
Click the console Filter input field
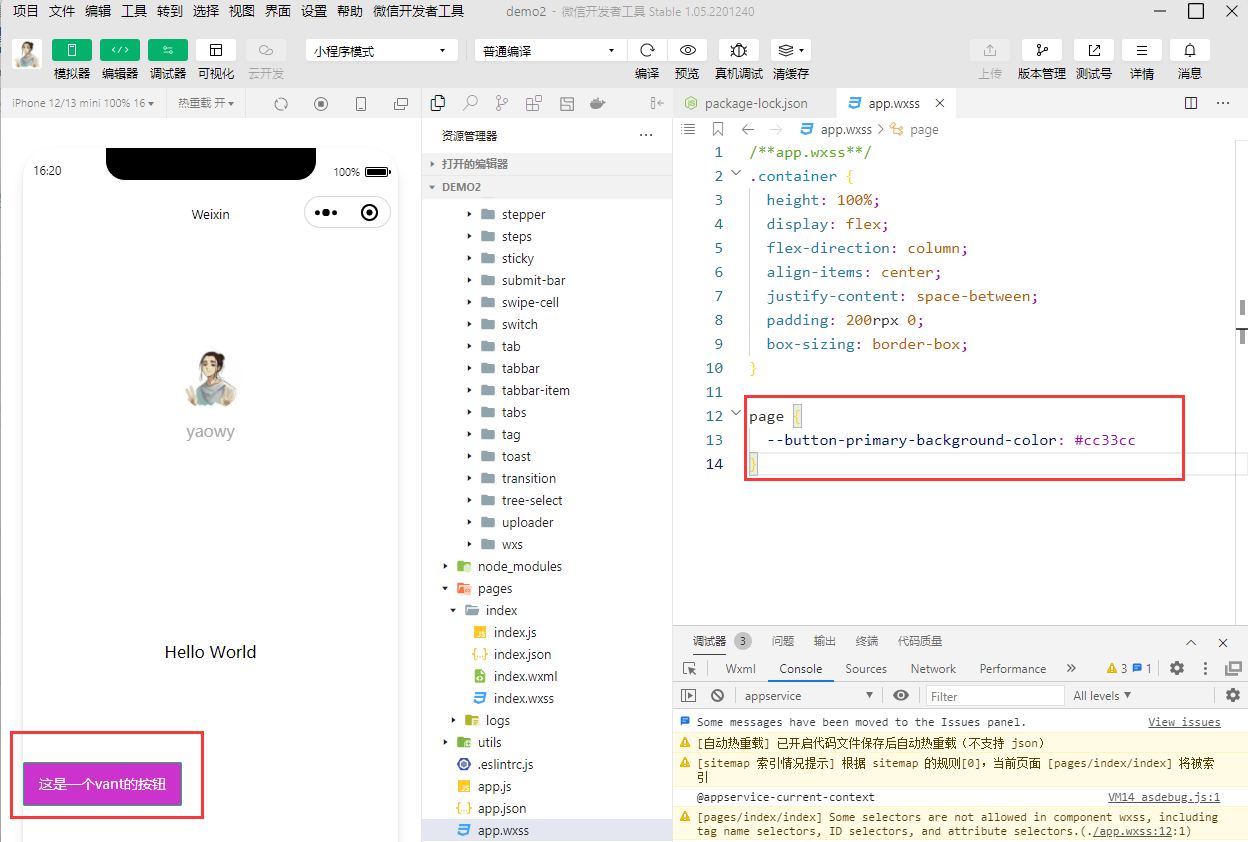tap(995, 696)
